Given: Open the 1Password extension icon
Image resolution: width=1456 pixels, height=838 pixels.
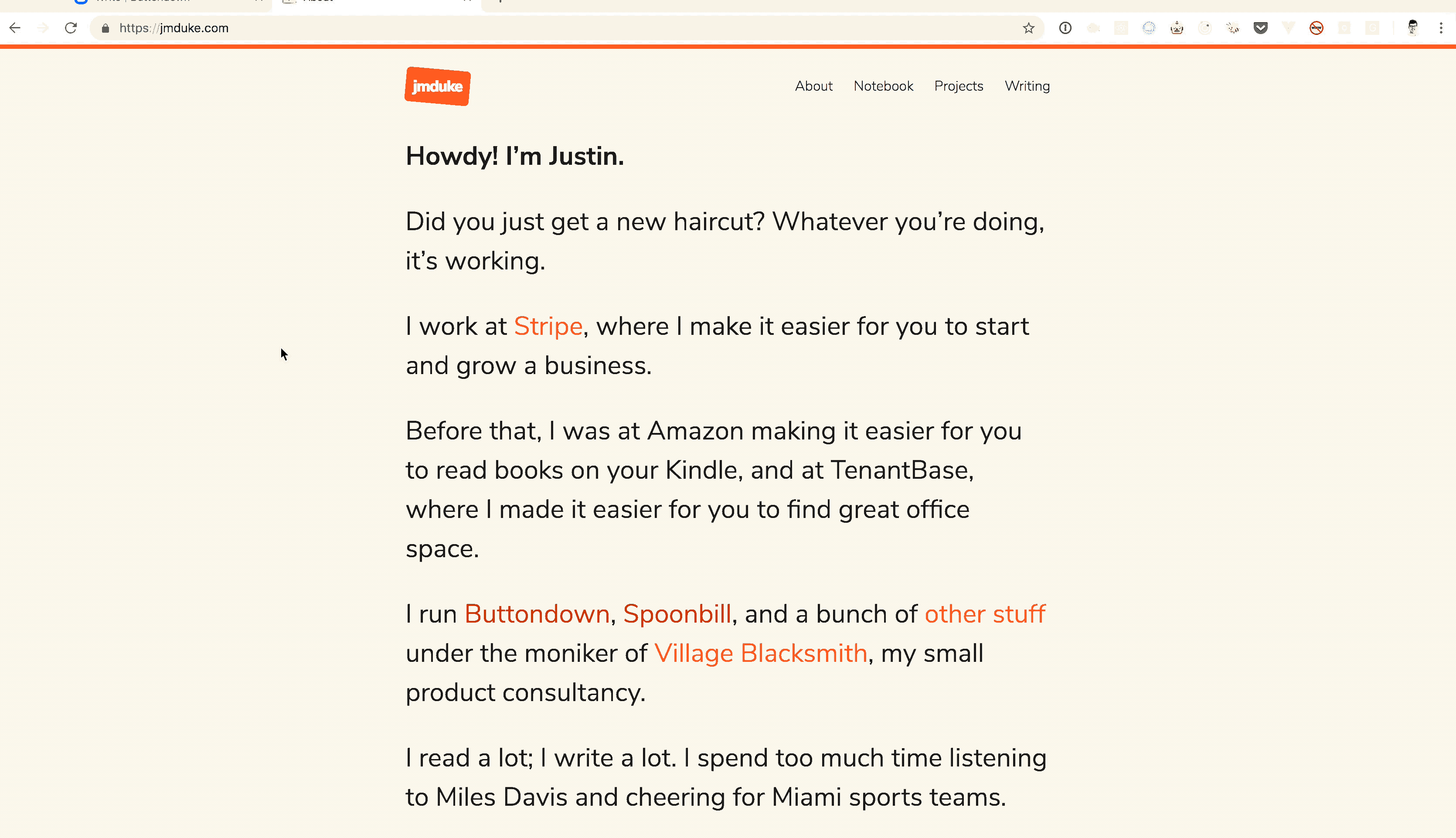Looking at the screenshot, I should [x=1065, y=27].
